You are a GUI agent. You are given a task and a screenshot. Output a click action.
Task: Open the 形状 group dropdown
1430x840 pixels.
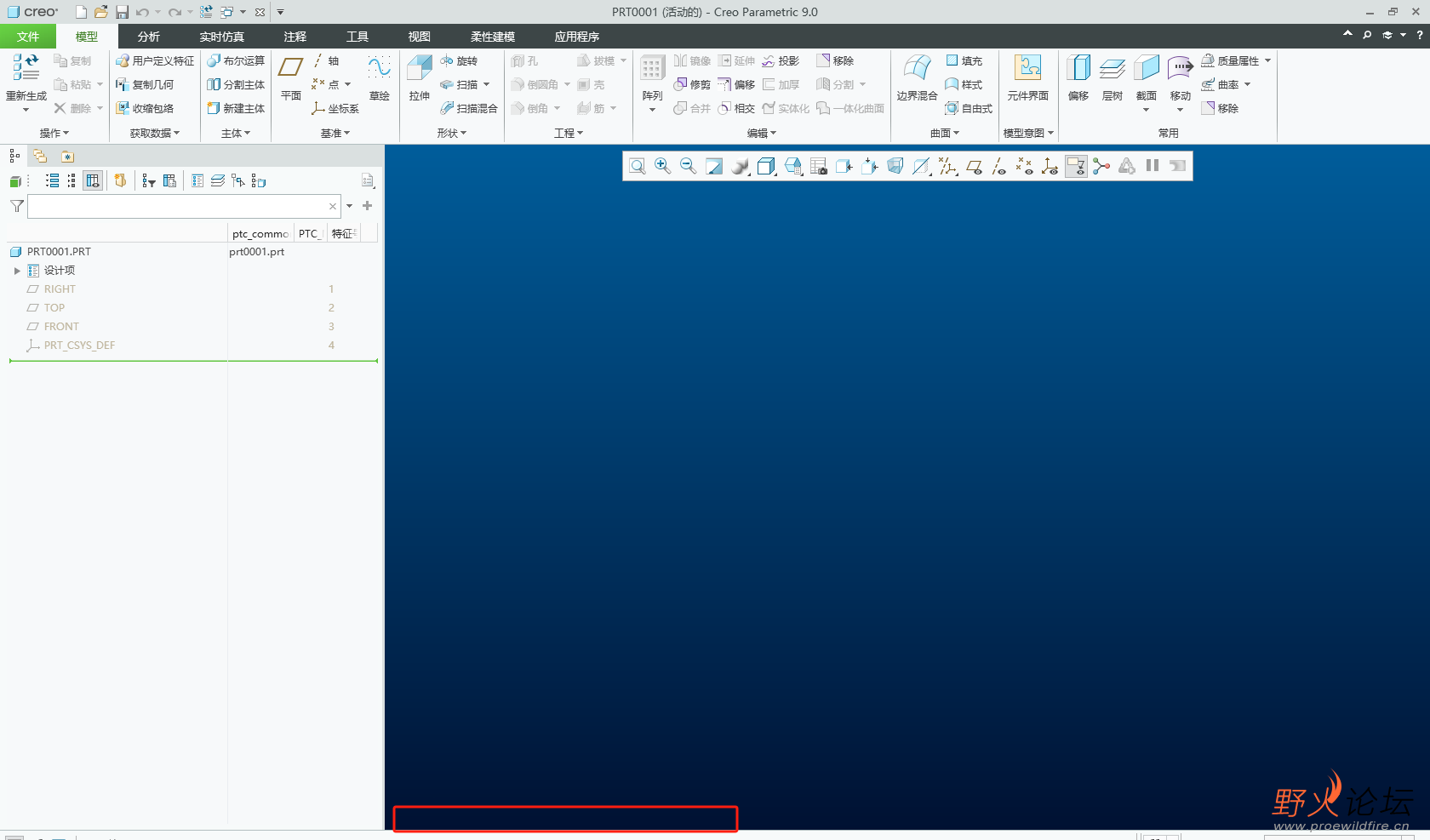(x=452, y=134)
